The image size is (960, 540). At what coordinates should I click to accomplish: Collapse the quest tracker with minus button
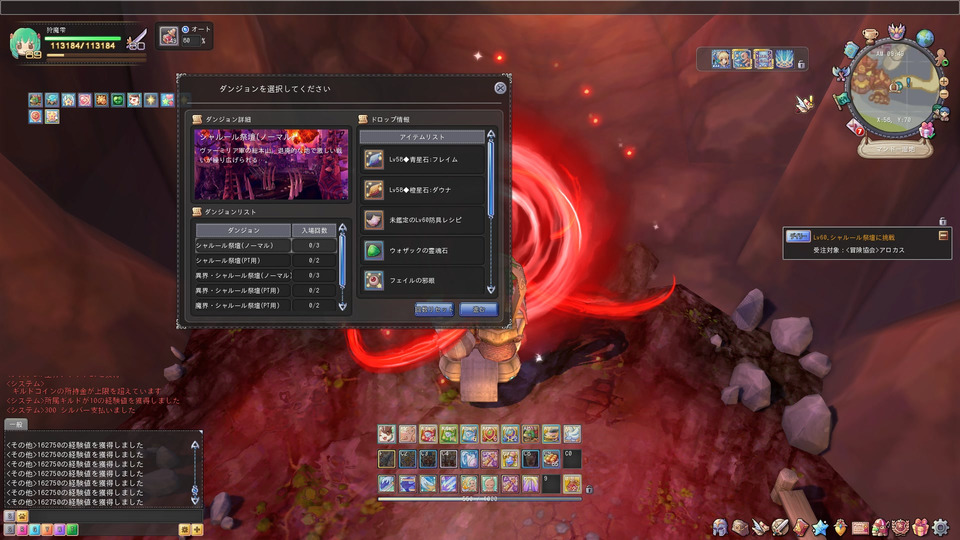[943, 235]
